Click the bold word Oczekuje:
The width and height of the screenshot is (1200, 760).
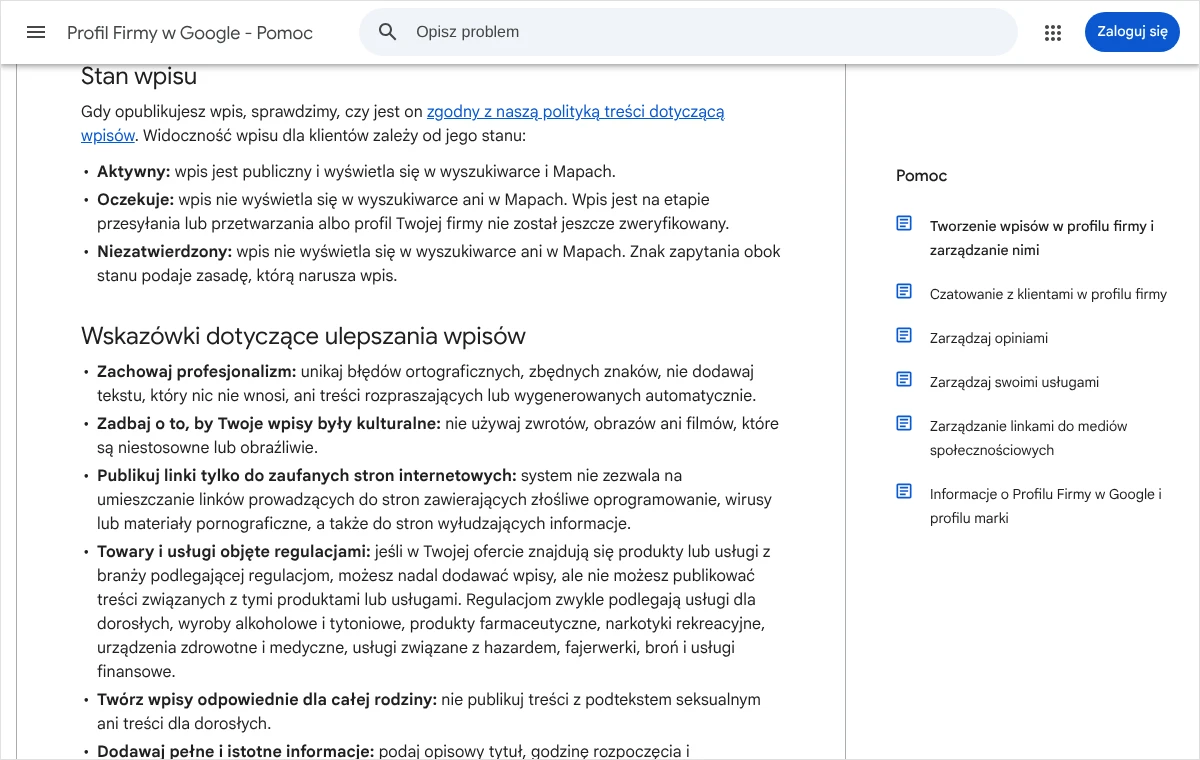[136, 200]
